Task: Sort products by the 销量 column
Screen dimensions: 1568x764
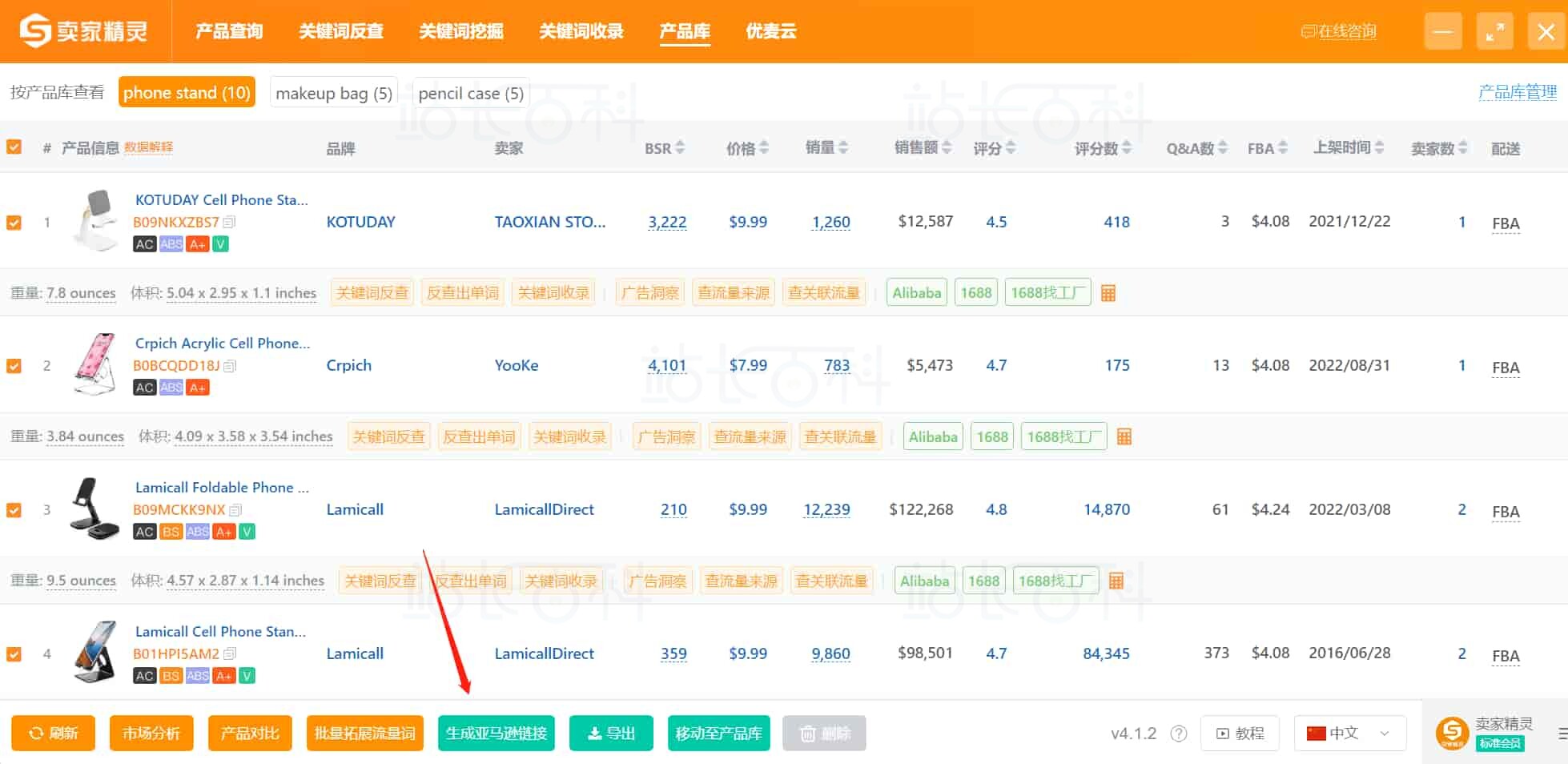Action: pos(825,147)
